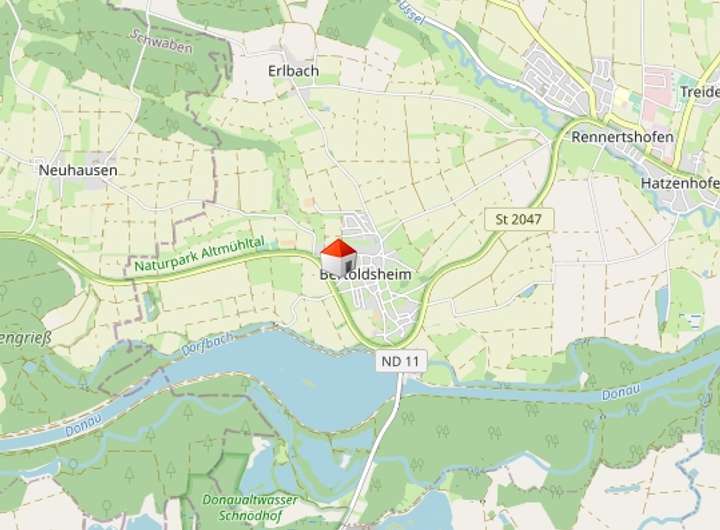Click the Ussel river label at top

[410, 14]
